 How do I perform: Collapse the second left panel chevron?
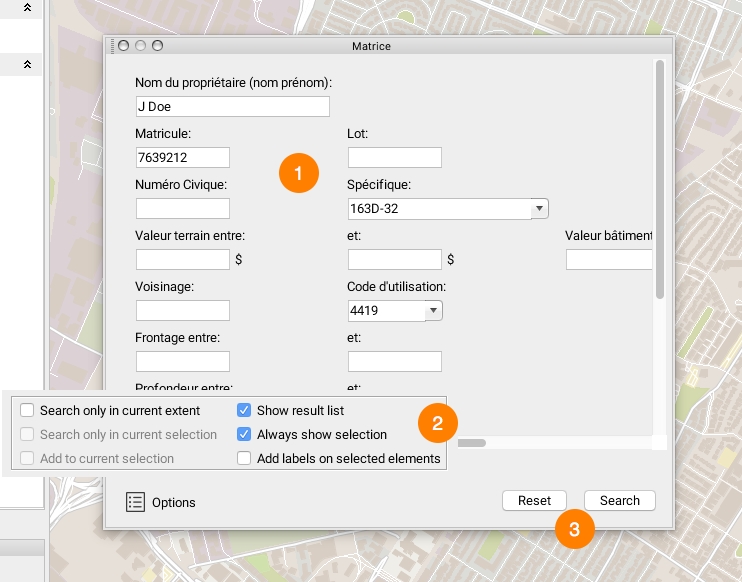point(28,64)
